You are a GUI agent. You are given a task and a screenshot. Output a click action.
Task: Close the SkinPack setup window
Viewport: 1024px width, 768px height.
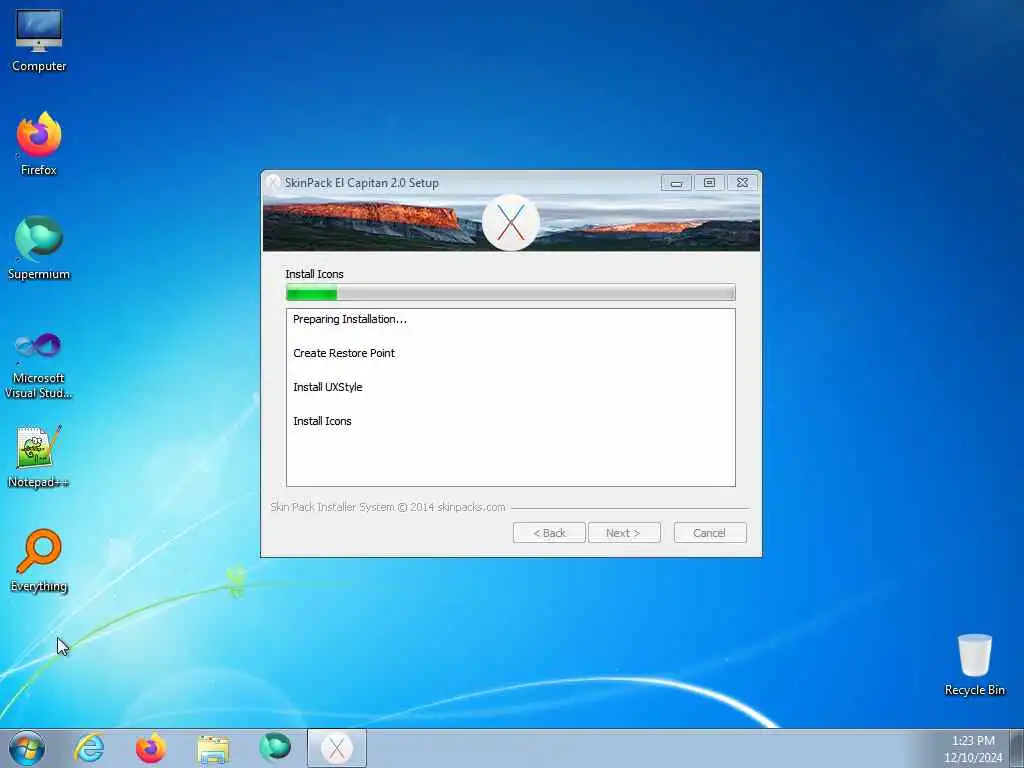point(743,183)
